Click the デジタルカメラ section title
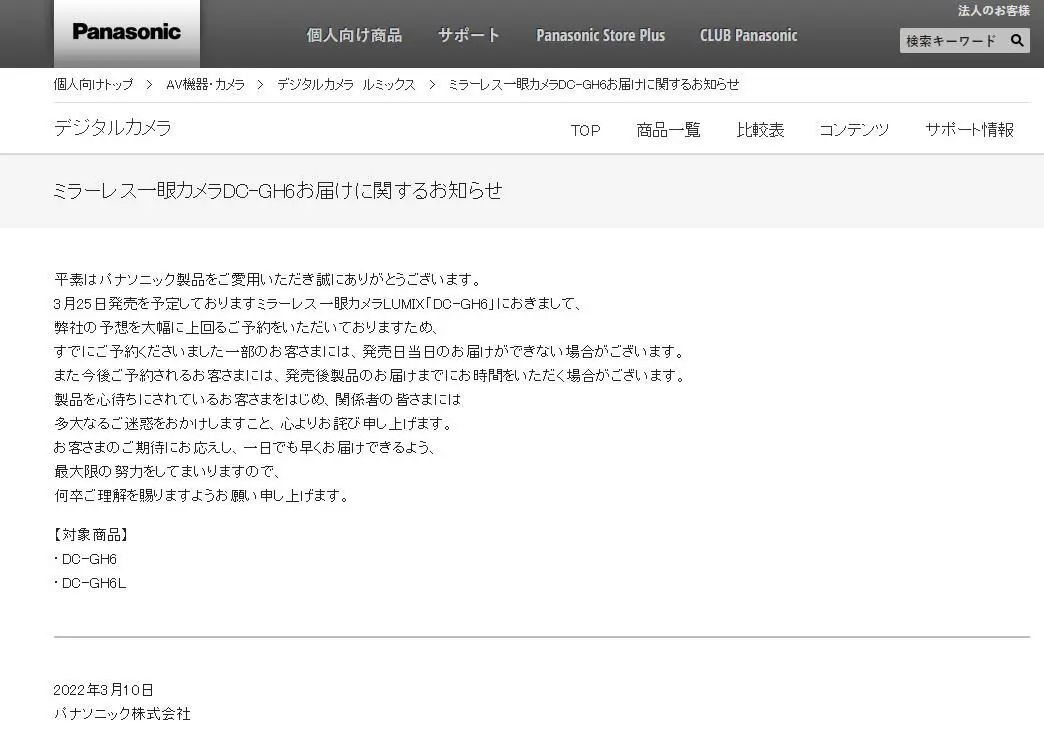This screenshot has width=1044, height=739. tap(113, 127)
